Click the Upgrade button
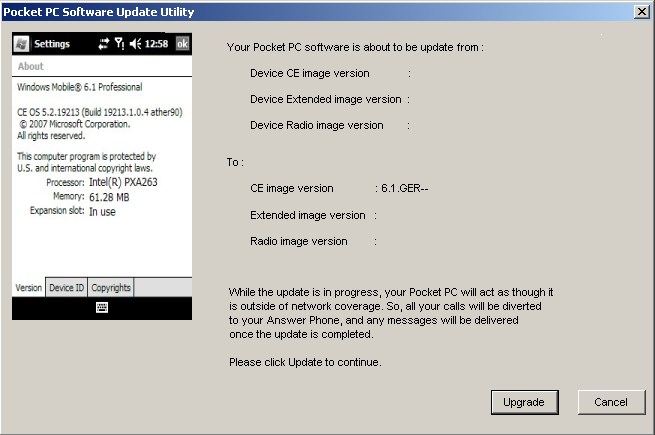The image size is (655, 435). 524,402
